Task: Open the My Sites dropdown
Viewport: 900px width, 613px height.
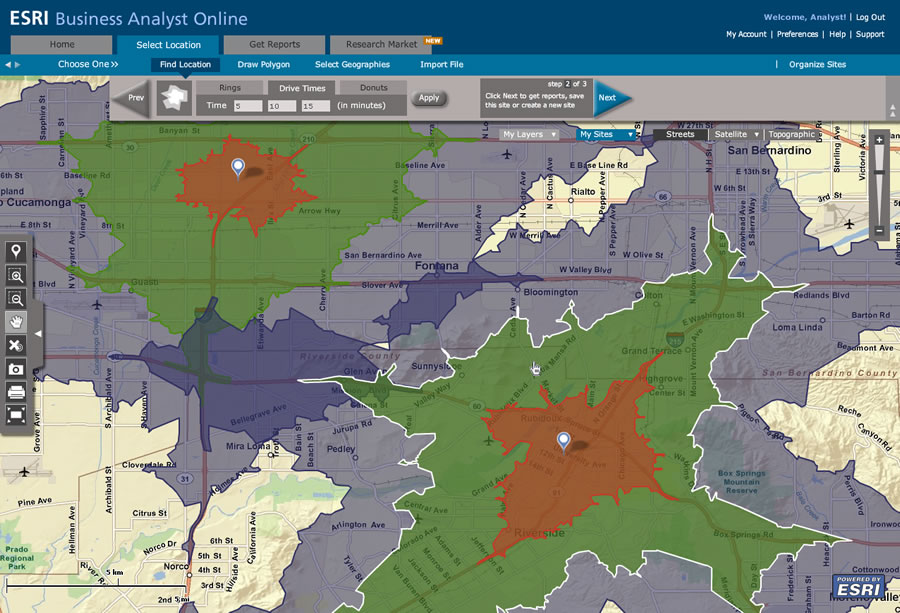Action: [x=606, y=134]
